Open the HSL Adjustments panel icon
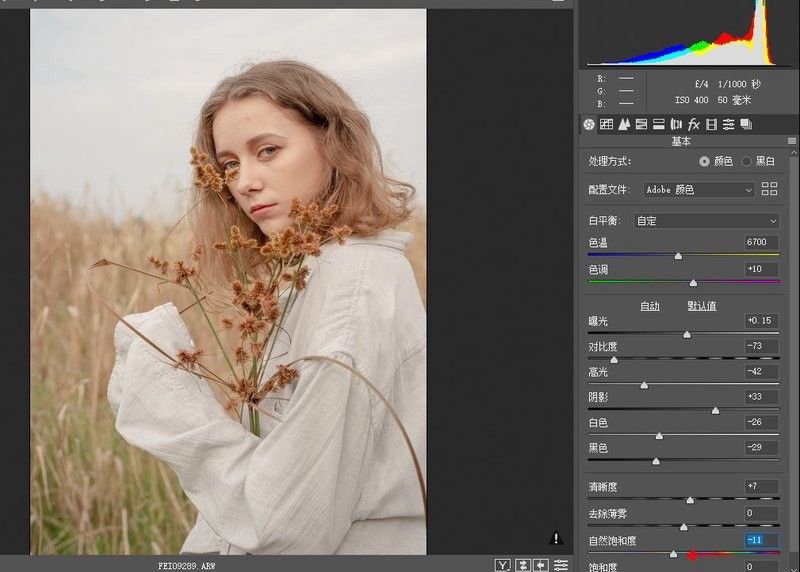 641,124
